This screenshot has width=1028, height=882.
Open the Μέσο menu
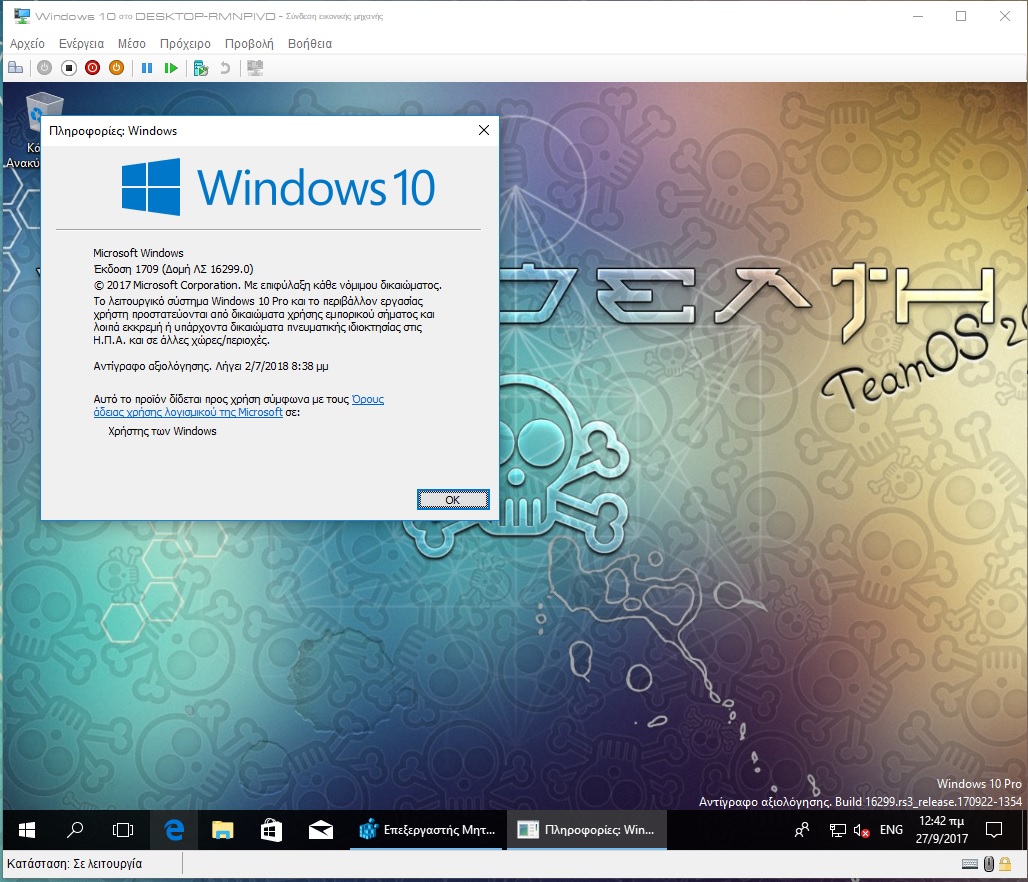tap(132, 43)
